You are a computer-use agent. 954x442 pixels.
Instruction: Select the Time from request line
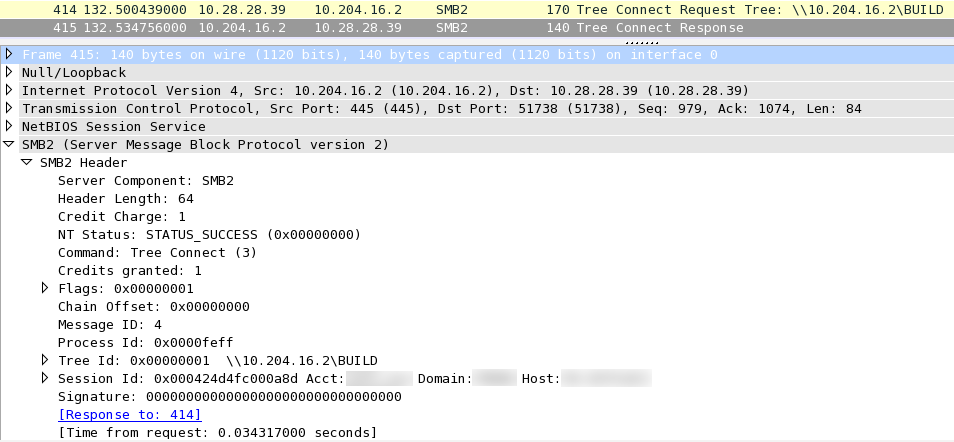click(x=218, y=432)
